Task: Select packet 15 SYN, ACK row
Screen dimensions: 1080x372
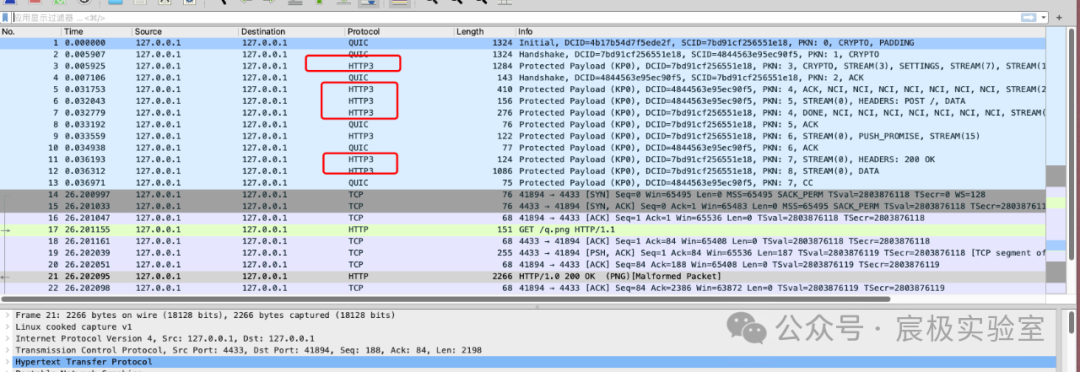Action: (522, 207)
